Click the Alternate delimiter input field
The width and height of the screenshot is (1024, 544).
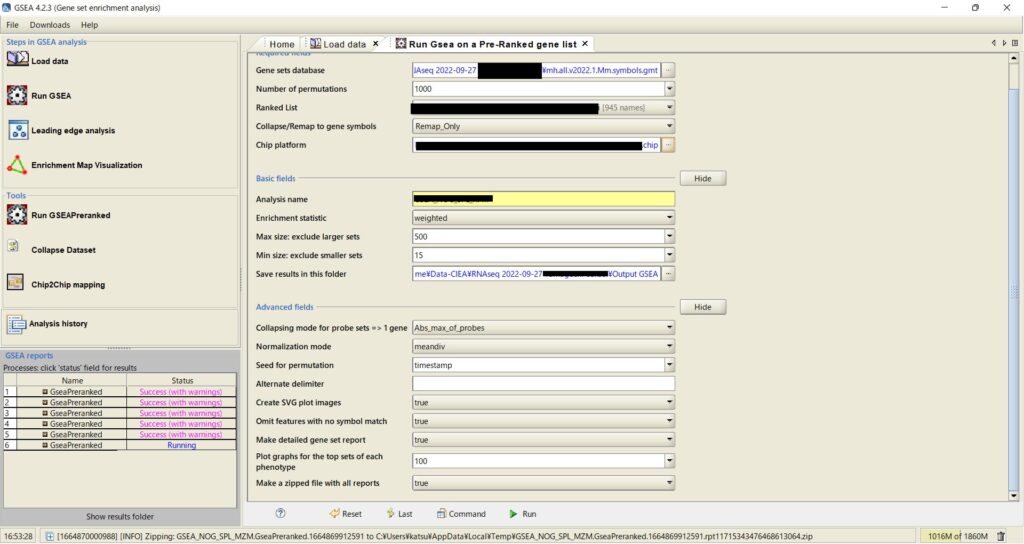(x=543, y=384)
